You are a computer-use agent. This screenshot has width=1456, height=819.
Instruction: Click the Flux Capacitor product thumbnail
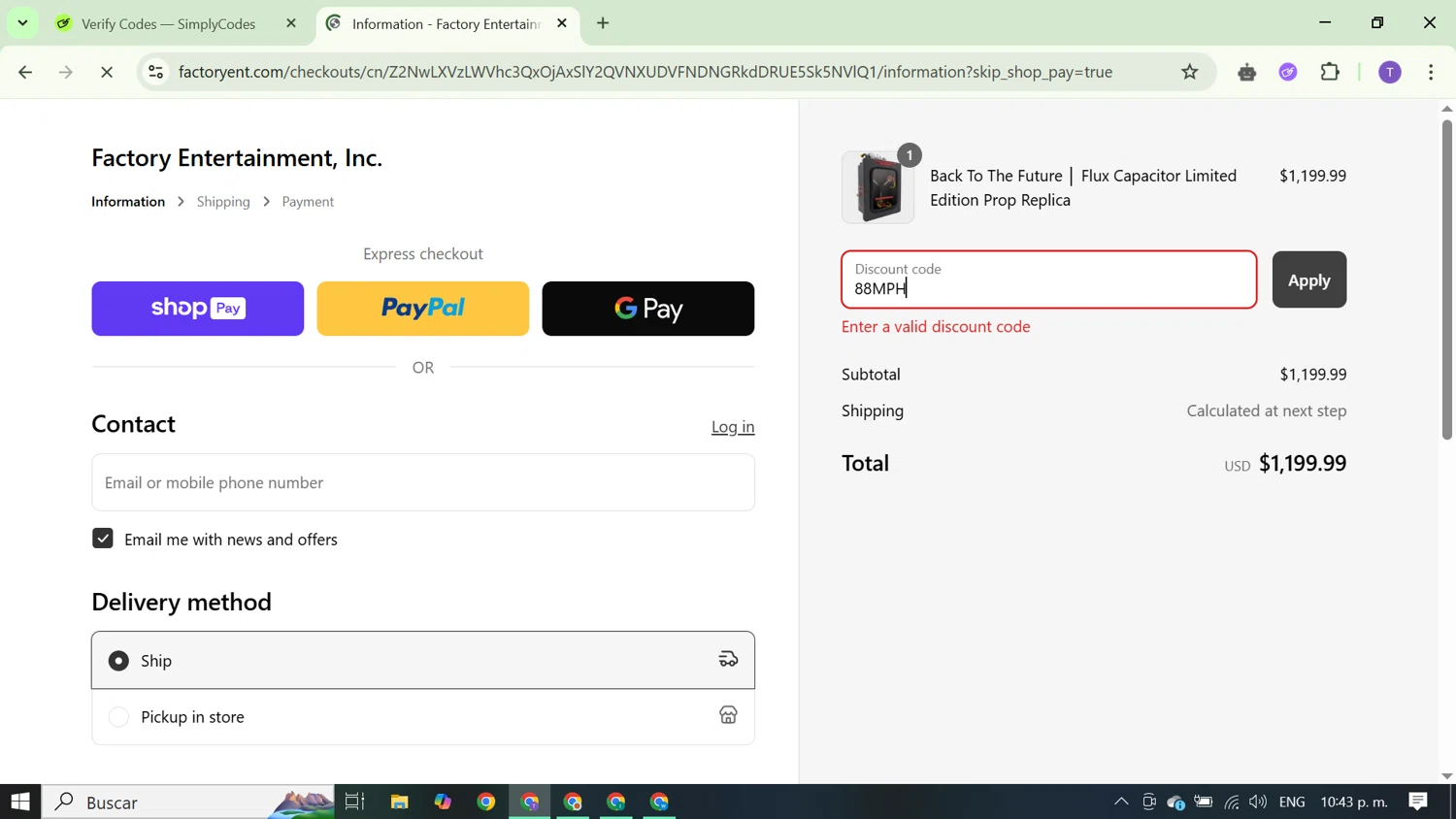pyautogui.click(x=877, y=187)
